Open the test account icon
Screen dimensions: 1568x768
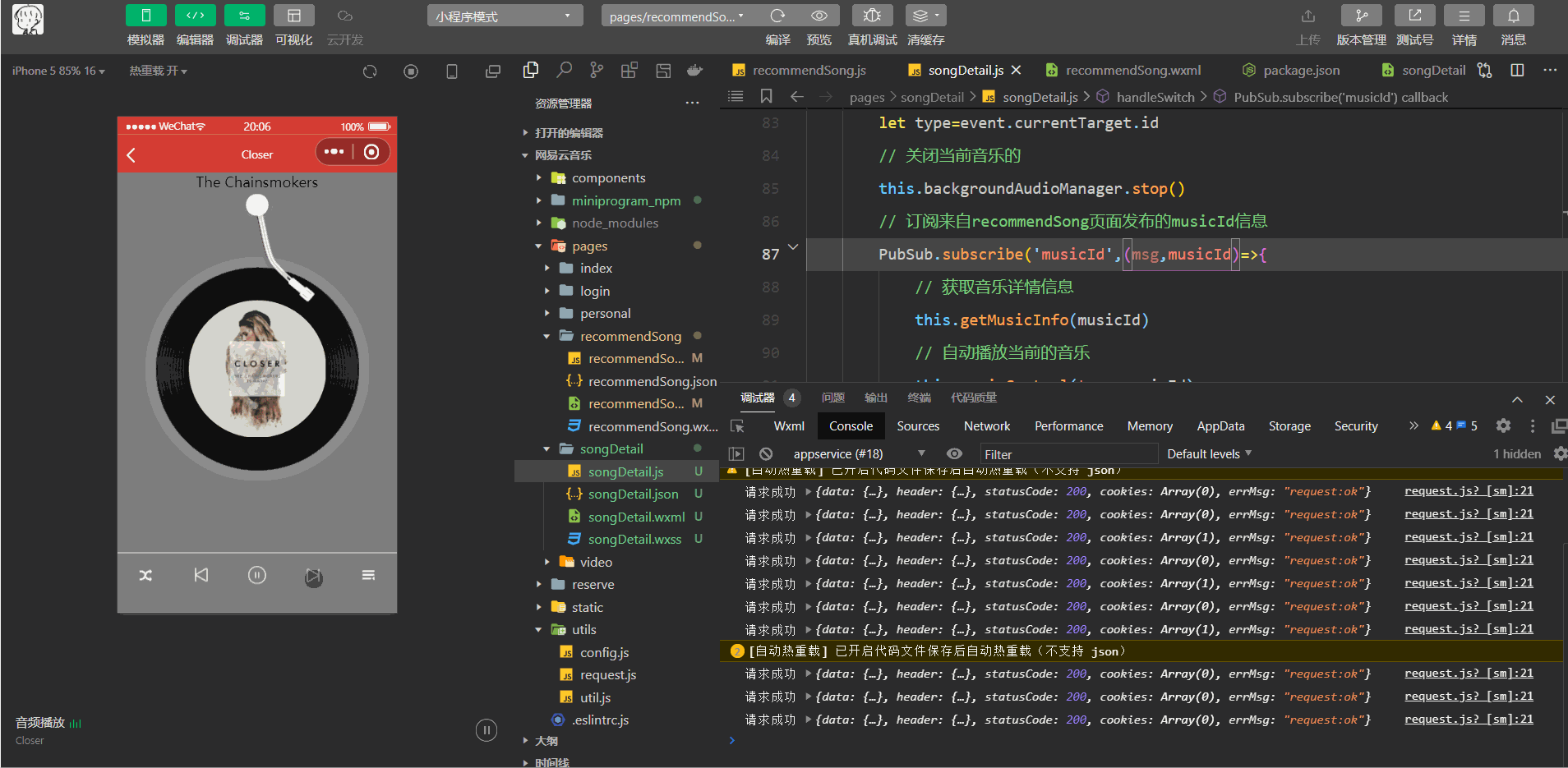pyautogui.click(x=1414, y=16)
